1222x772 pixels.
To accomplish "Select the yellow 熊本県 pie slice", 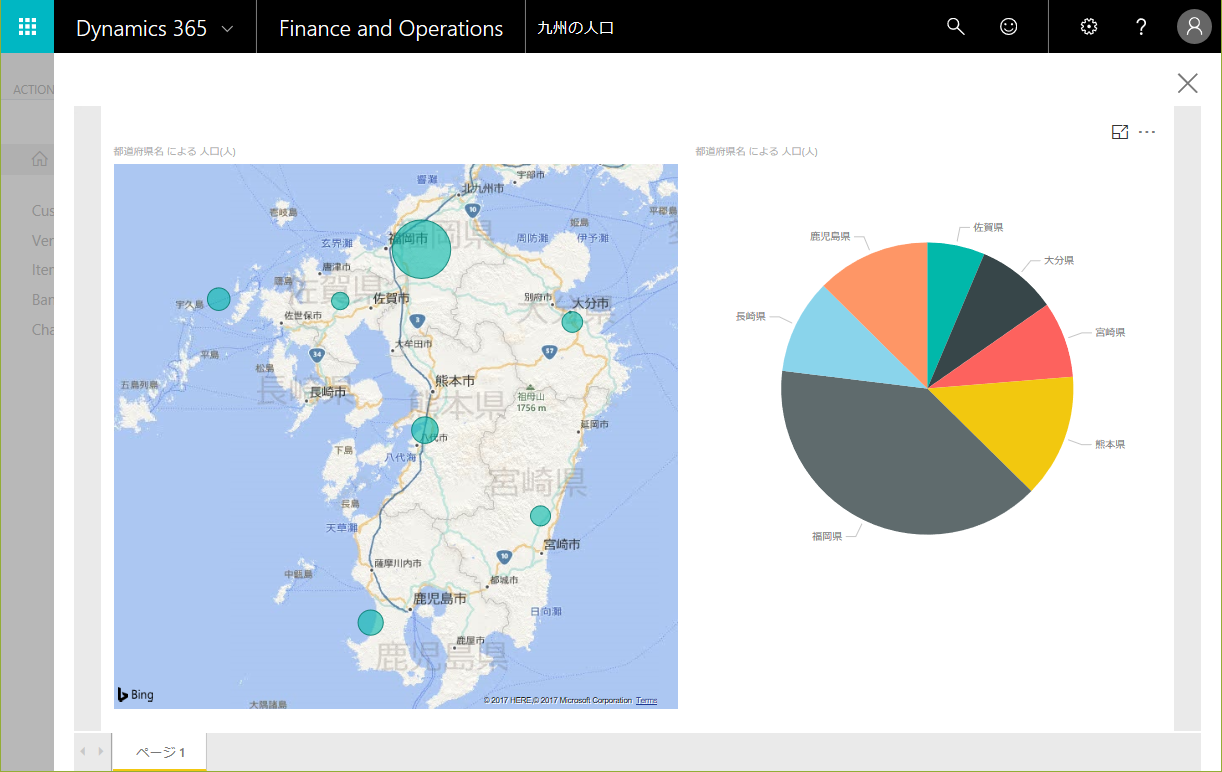I will 1020,425.
